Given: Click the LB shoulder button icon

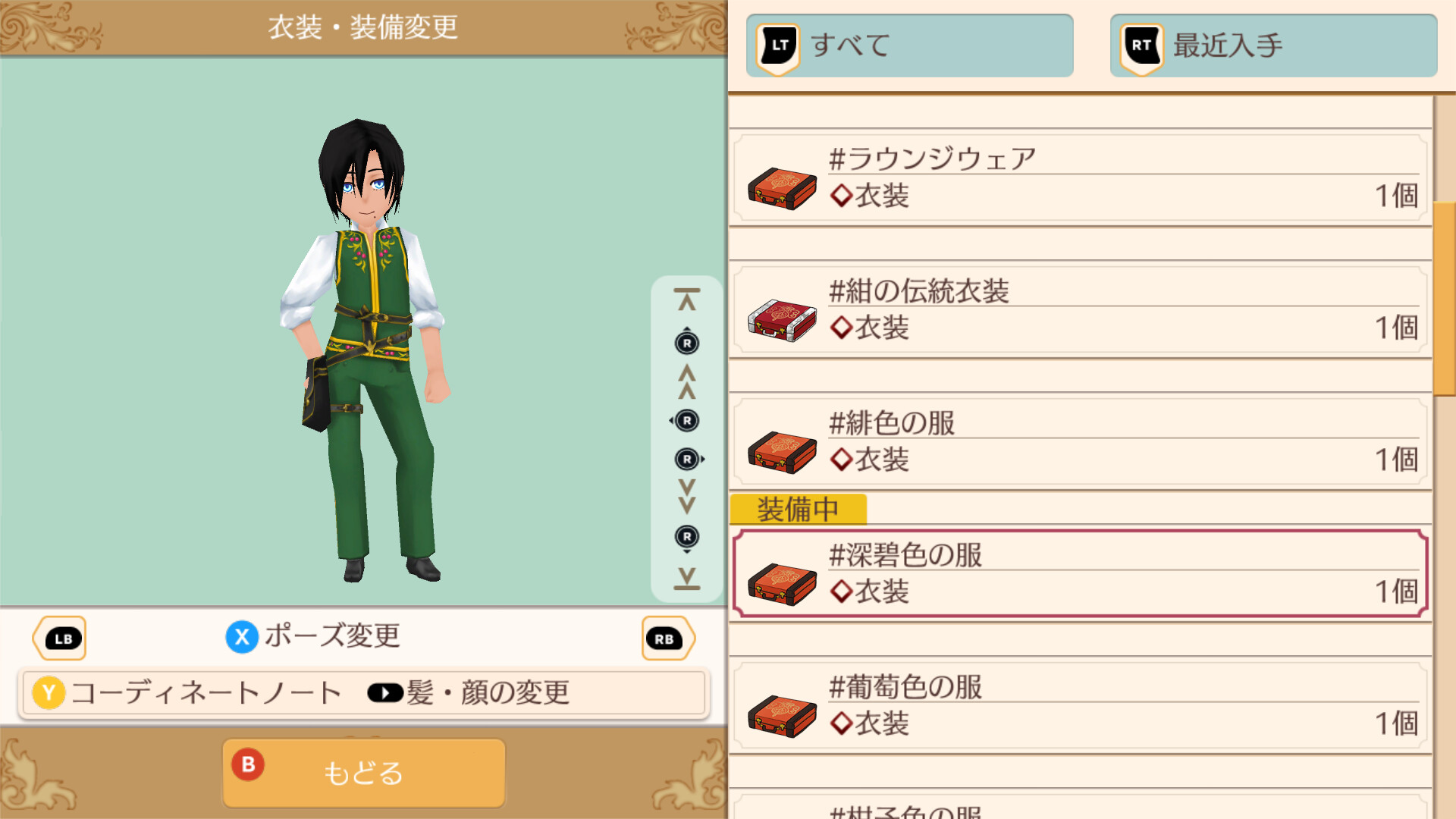Looking at the screenshot, I should (60, 639).
